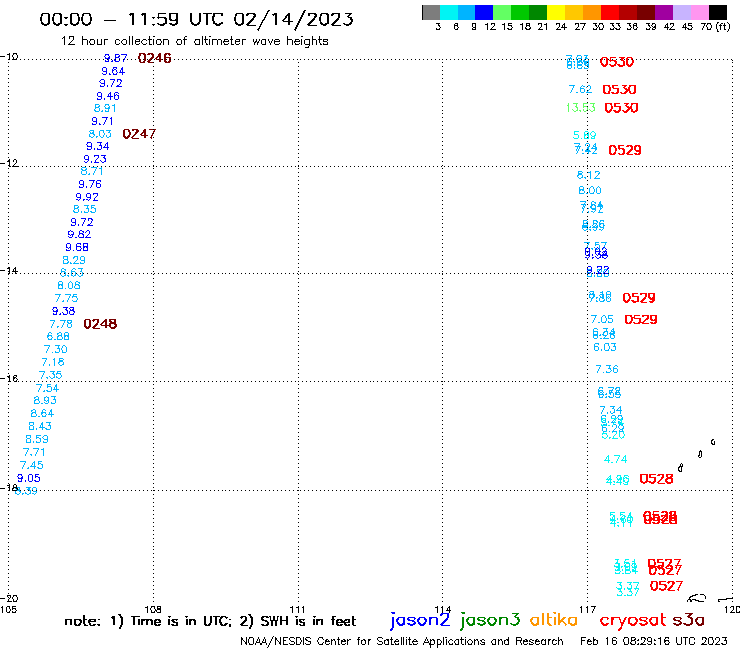Click the wave height value '8.59'

pos(37,439)
